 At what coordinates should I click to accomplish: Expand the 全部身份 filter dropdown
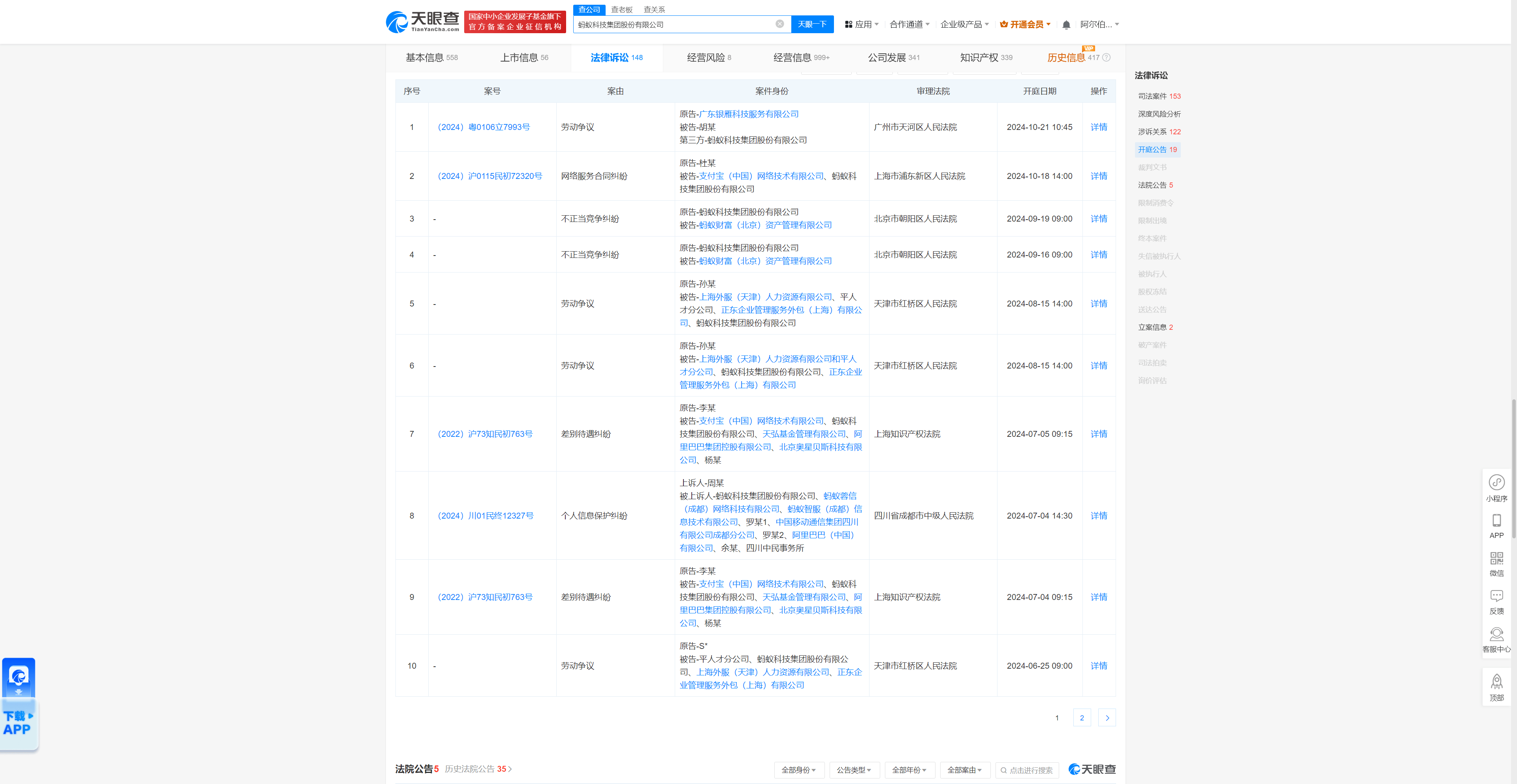pyautogui.click(x=798, y=770)
